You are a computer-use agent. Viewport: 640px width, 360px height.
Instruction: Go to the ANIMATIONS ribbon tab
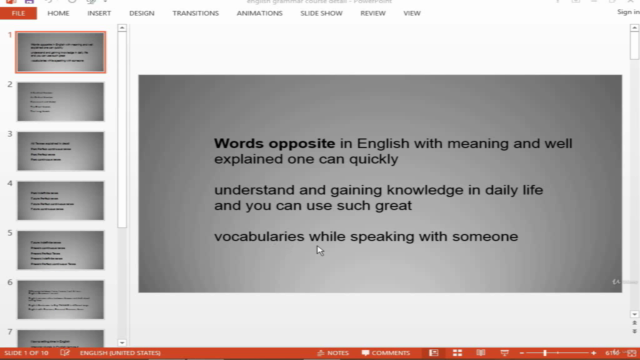tap(260, 13)
